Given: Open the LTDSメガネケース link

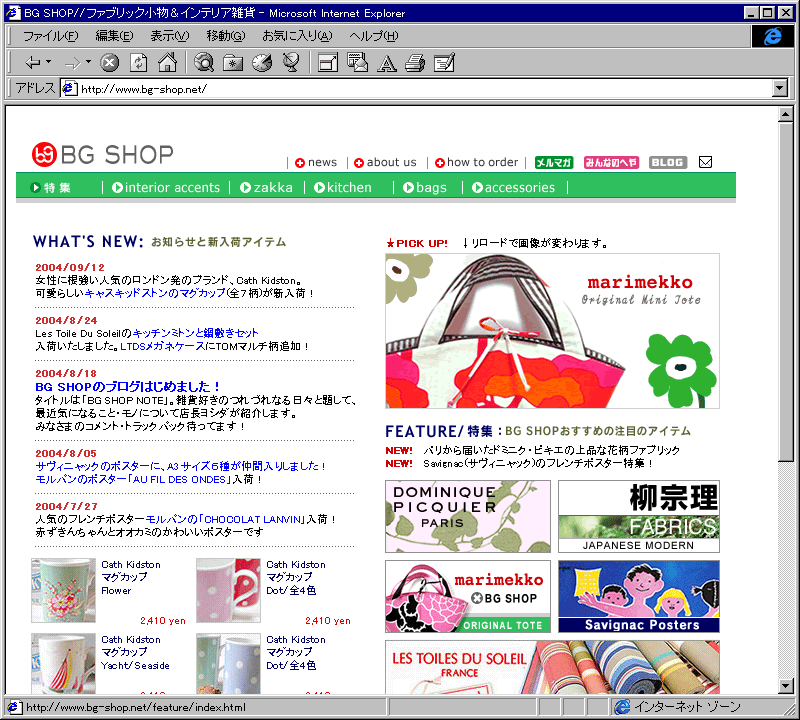Looking at the screenshot, I should 163,346.
